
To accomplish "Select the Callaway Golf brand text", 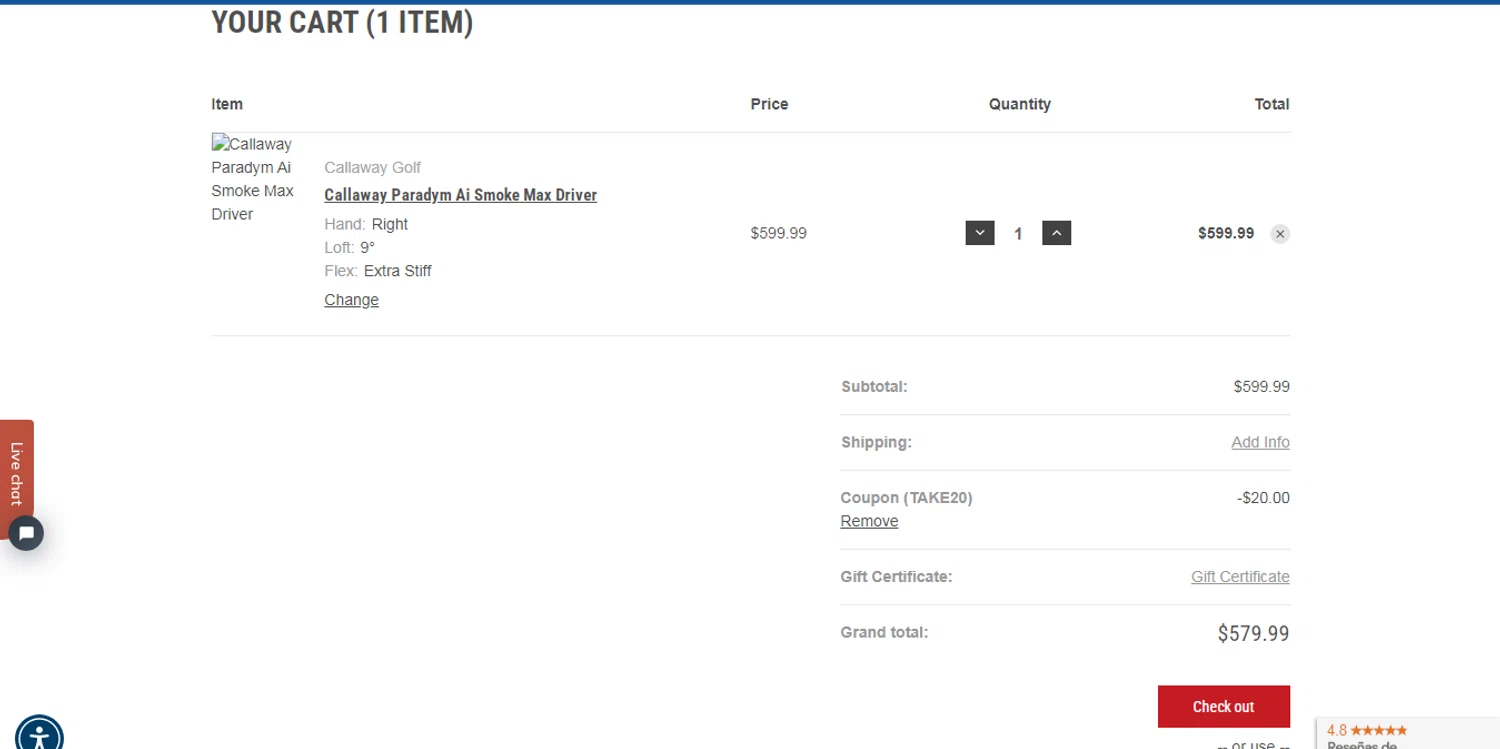I will 372,168.
